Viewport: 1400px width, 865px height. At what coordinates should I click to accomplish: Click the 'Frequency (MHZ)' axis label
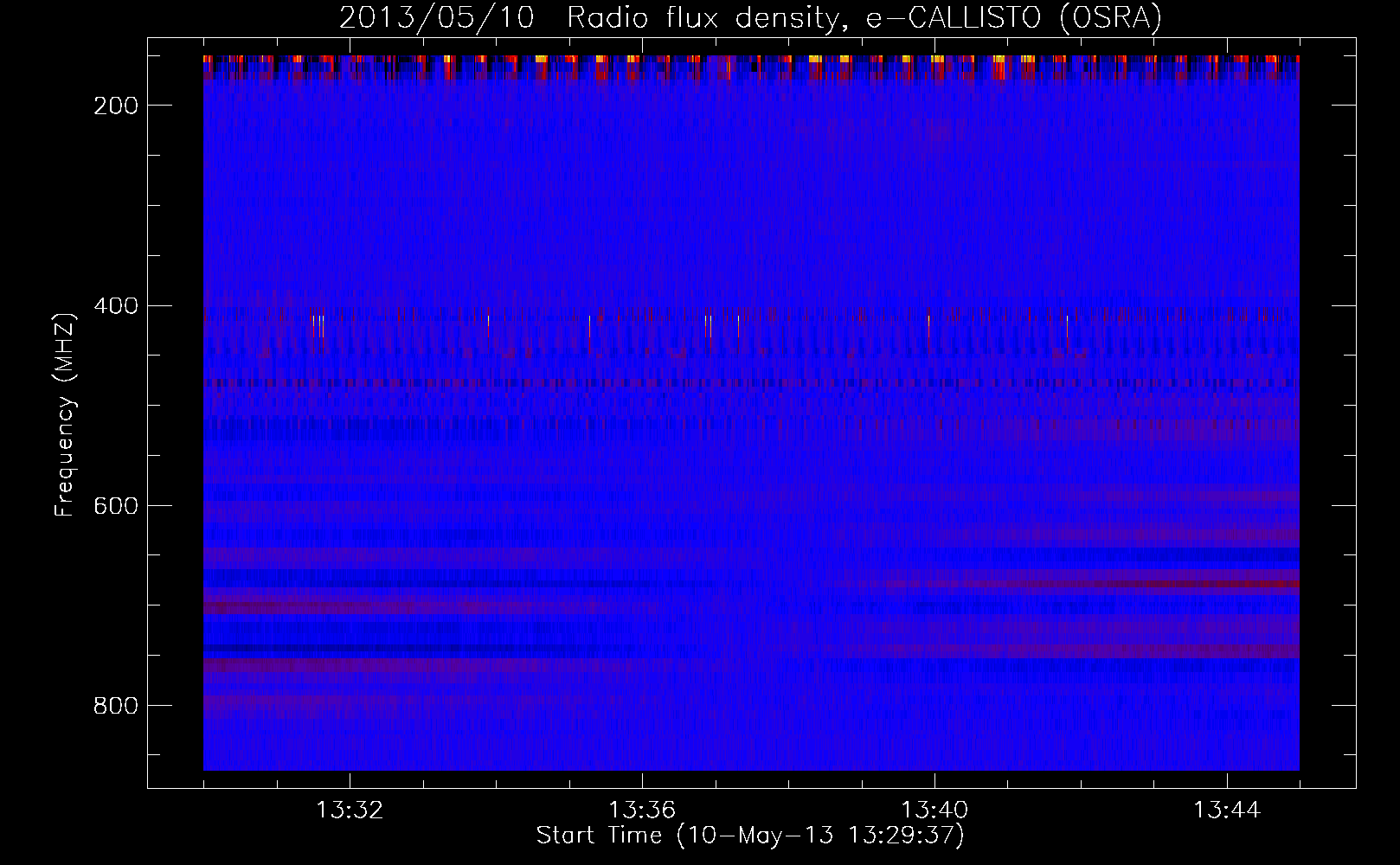click(65, 414)
